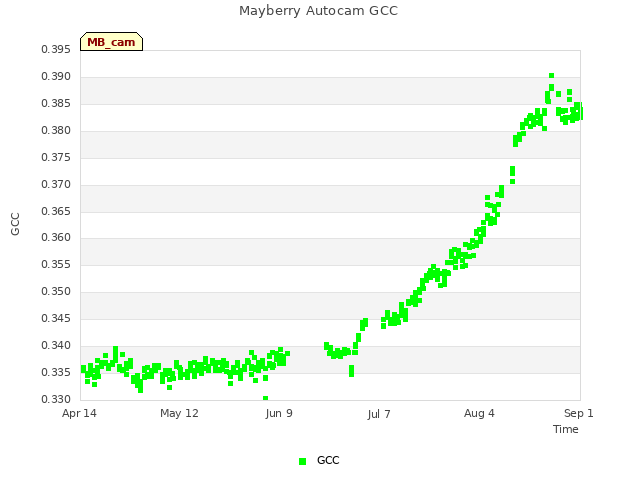Screen dimensions: 640x480
Task: Select the Aug 4 x-axis label
Action: [x=479, y=413]
